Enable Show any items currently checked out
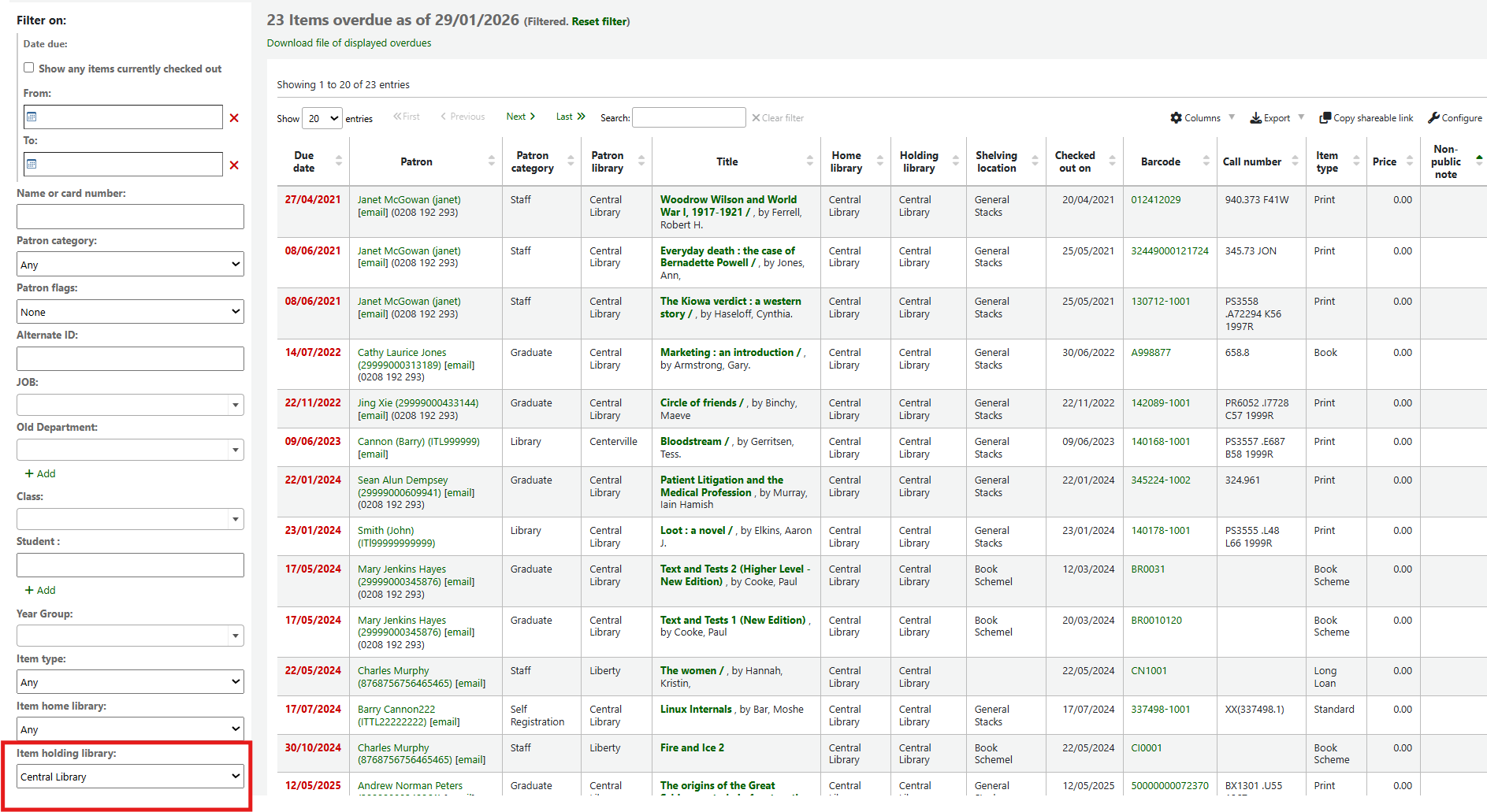This screenshot has height=812, width=1487. [x=29, y=68]
